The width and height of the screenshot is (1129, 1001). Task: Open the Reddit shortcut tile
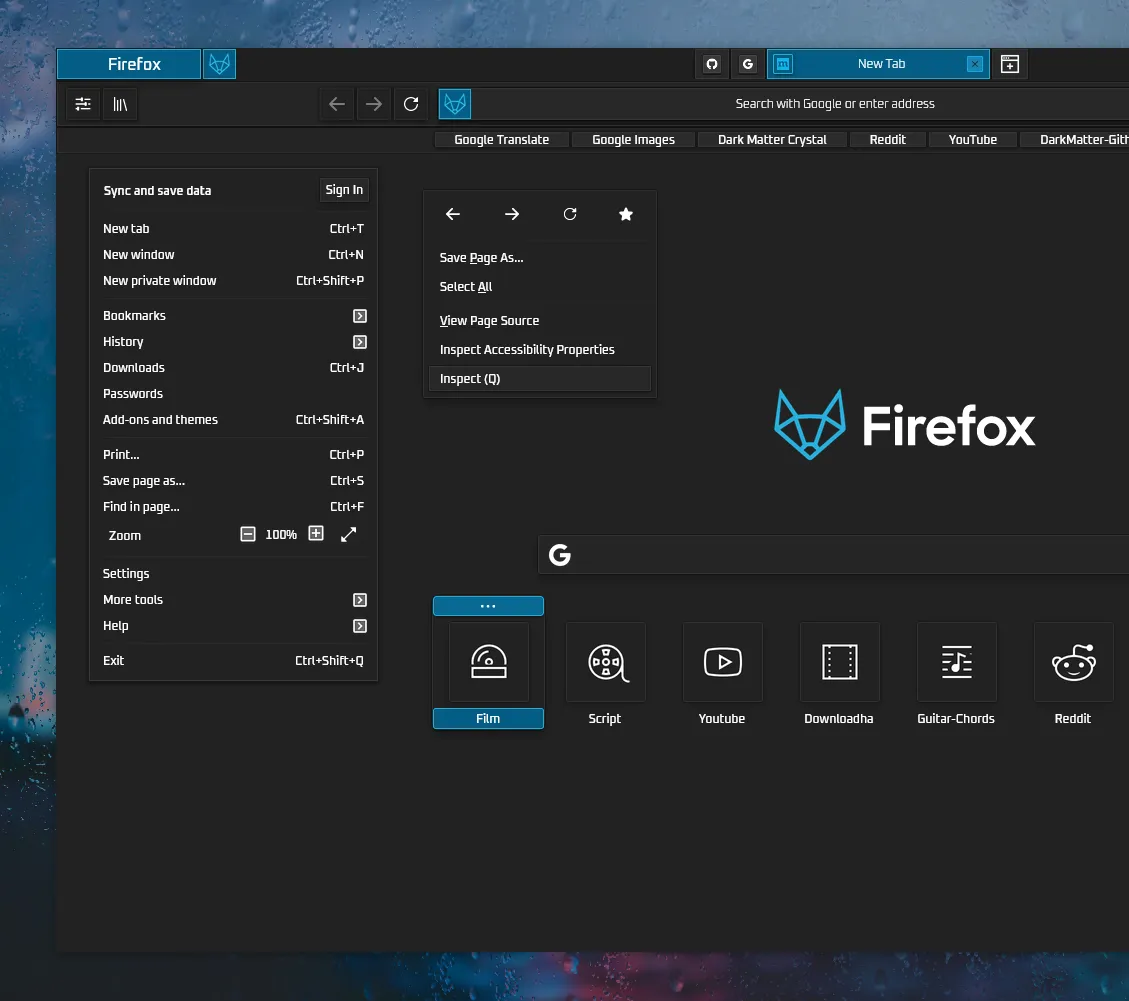point(1072,662)
